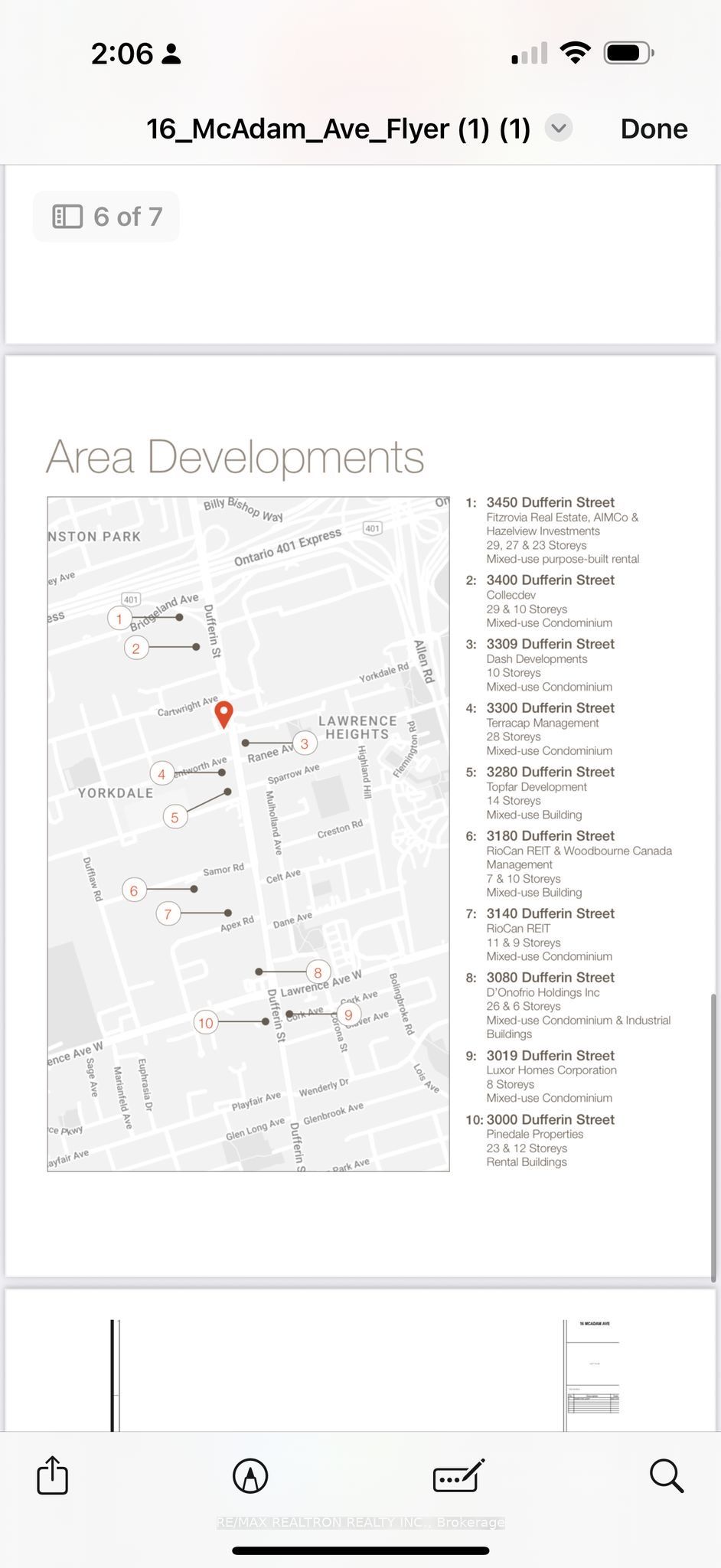Select '3140 Dufferin Street' legend entry

point(550,913)
